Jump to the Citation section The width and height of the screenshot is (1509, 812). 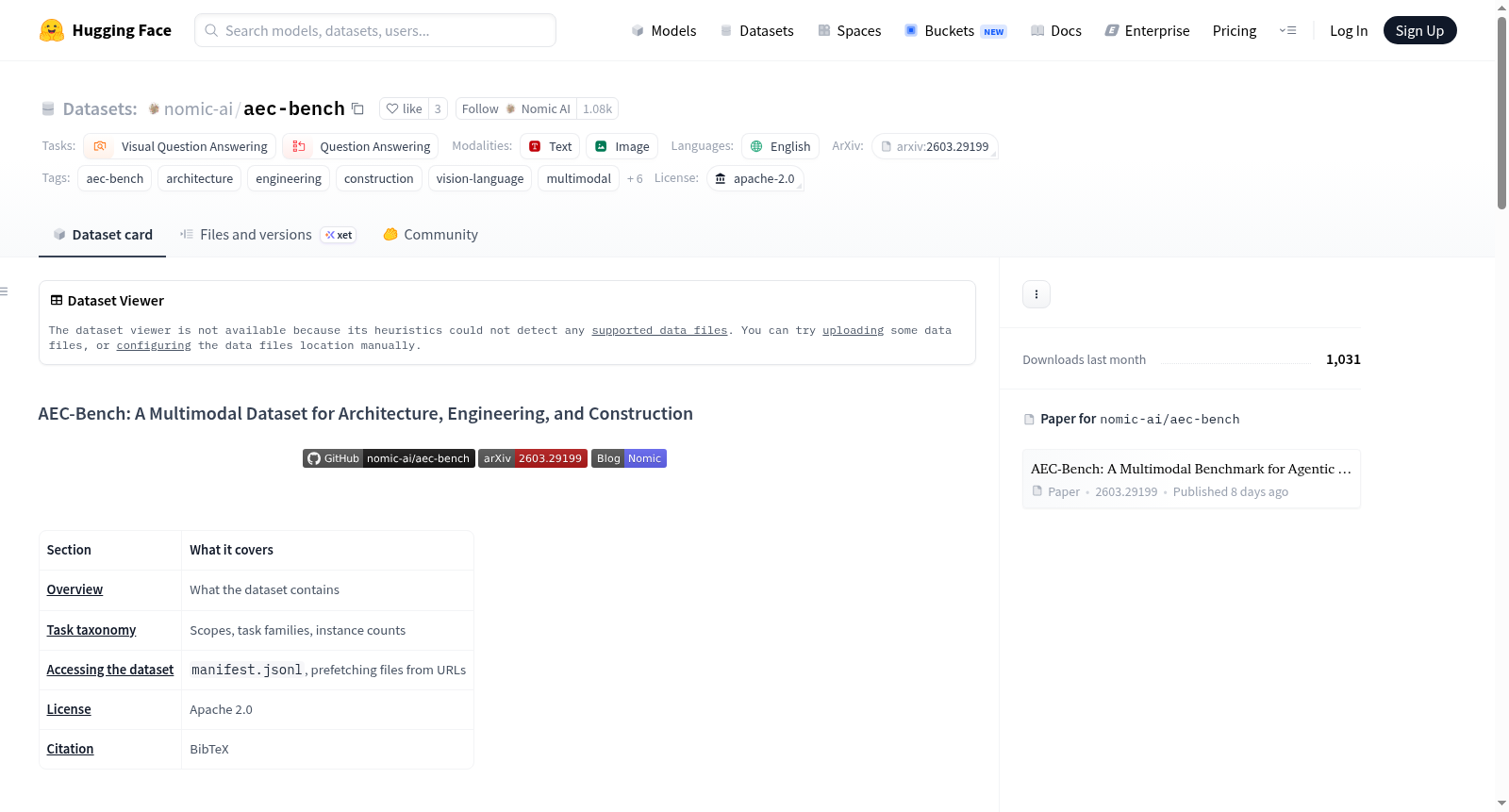coord(70,749)
